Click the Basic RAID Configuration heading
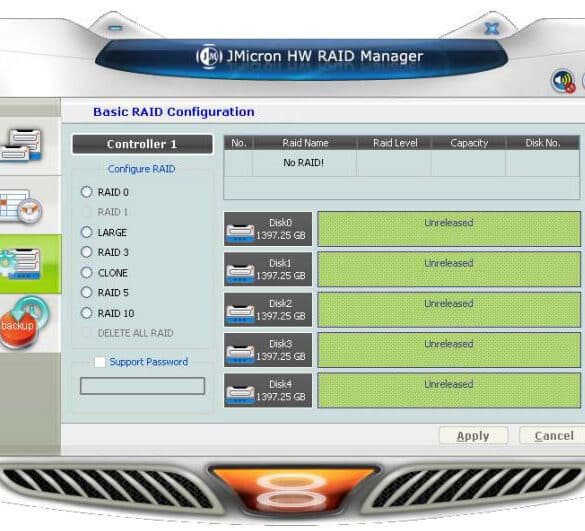This screenshot has height=531, width=585. 174,112
